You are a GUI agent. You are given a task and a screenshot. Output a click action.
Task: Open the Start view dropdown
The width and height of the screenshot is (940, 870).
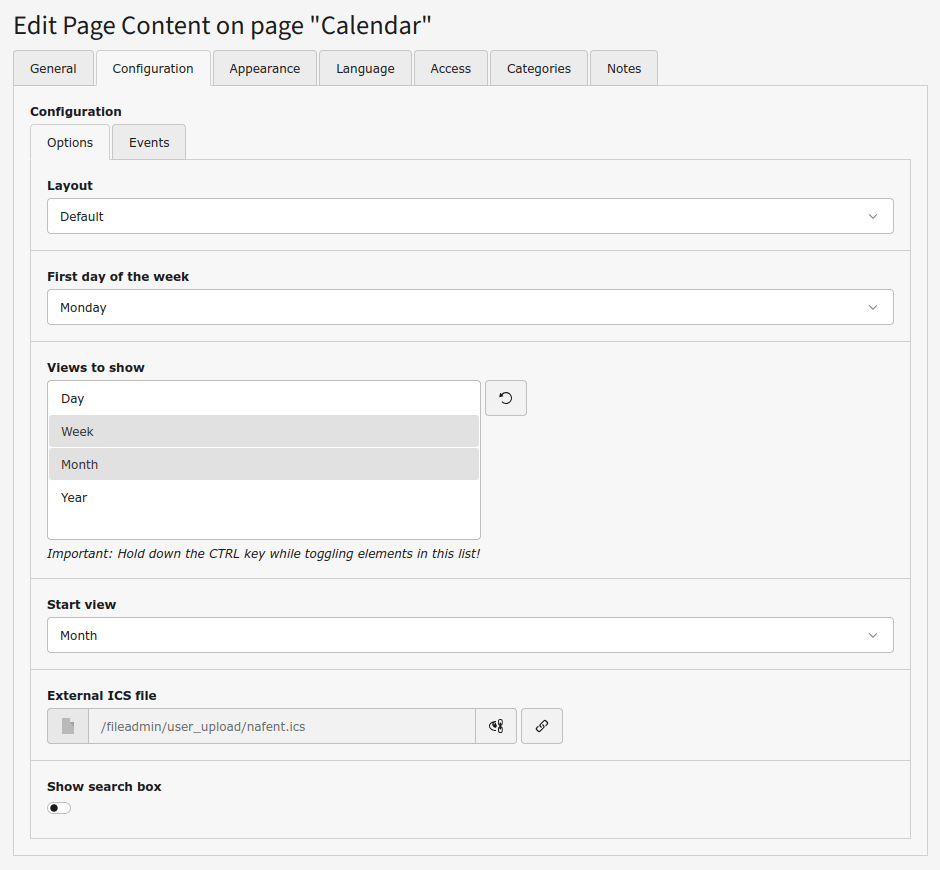tap(470, 635)
